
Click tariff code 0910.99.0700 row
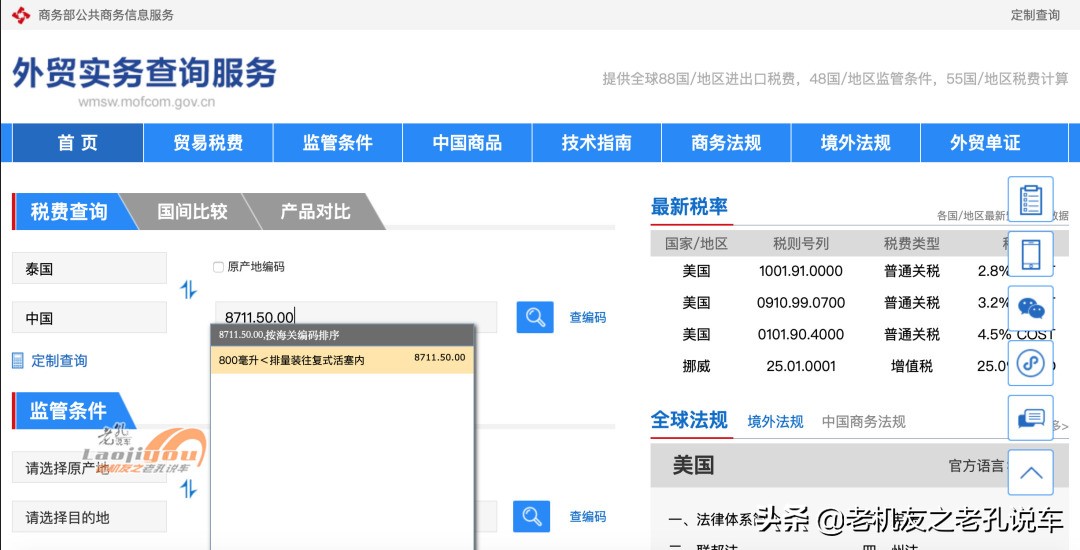[800, 302]
